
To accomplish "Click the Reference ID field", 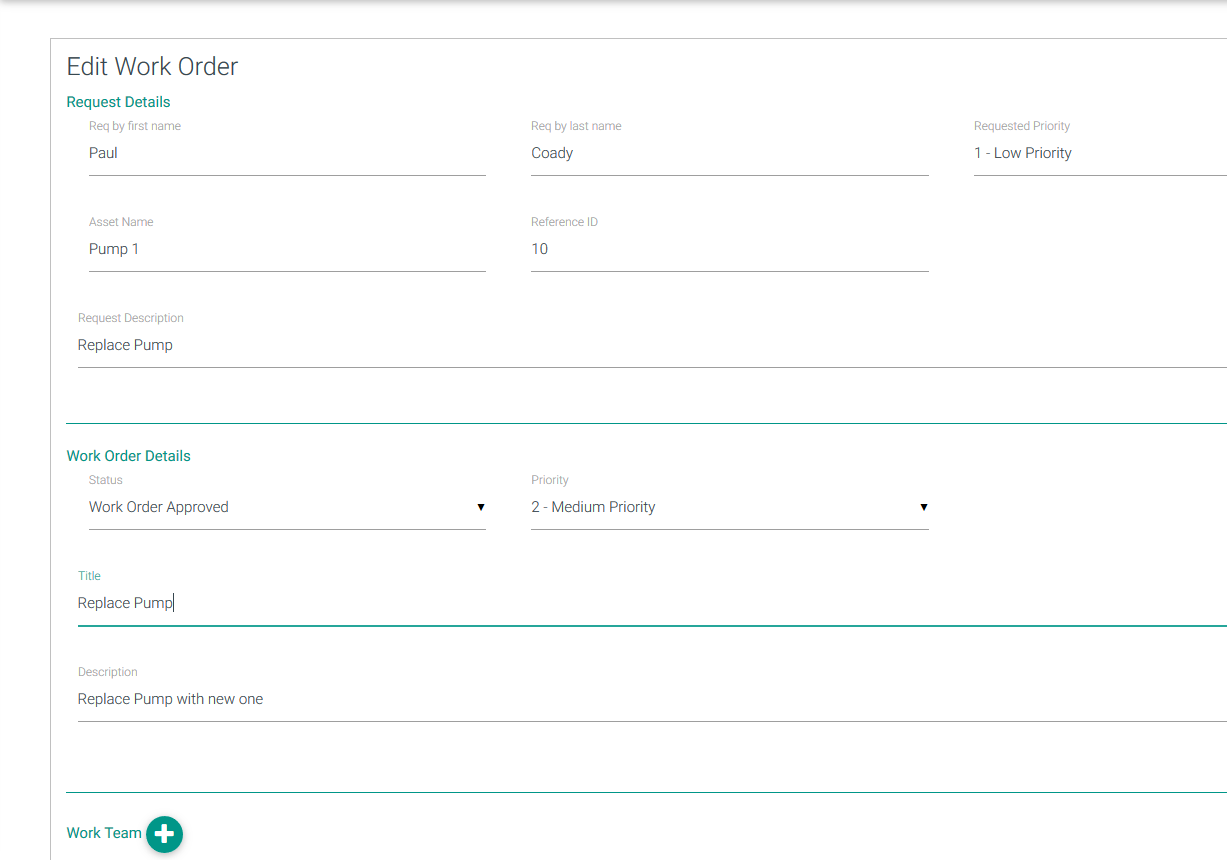I will (x=730, y=250).
